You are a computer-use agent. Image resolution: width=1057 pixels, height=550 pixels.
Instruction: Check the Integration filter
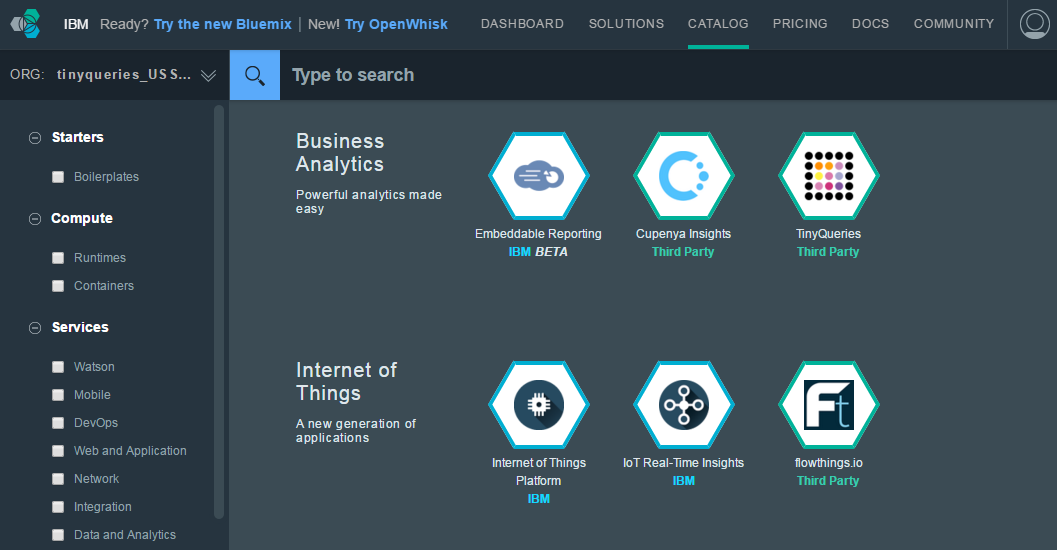click(x=58, y=507)
